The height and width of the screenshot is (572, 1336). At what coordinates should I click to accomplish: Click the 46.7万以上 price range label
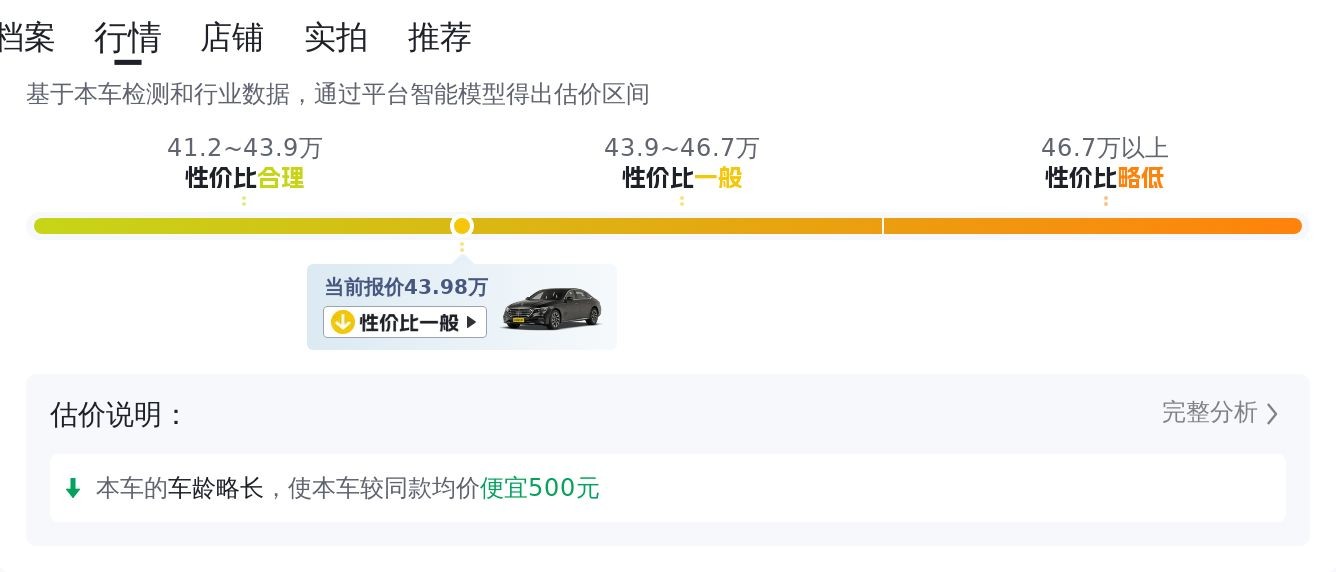pyautogui.click(x=1104, y=148)
